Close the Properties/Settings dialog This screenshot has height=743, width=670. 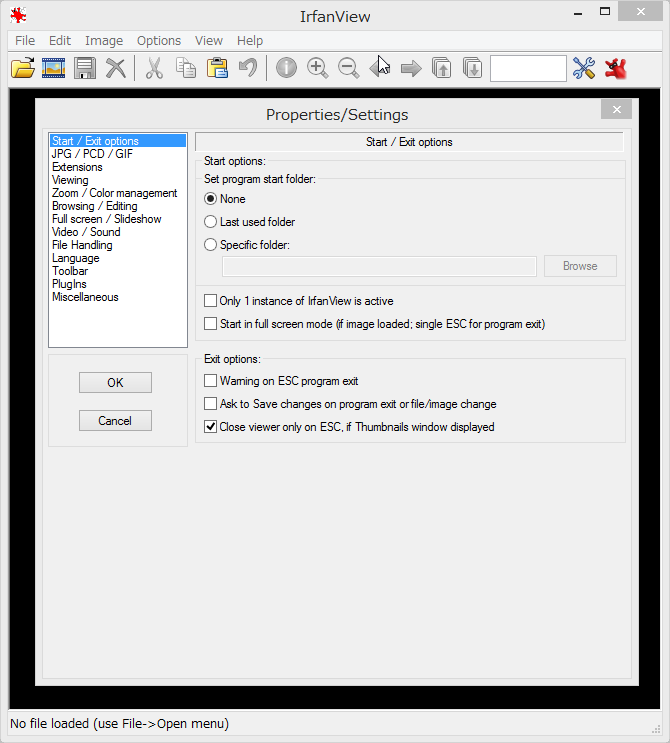tap(616, 109)
